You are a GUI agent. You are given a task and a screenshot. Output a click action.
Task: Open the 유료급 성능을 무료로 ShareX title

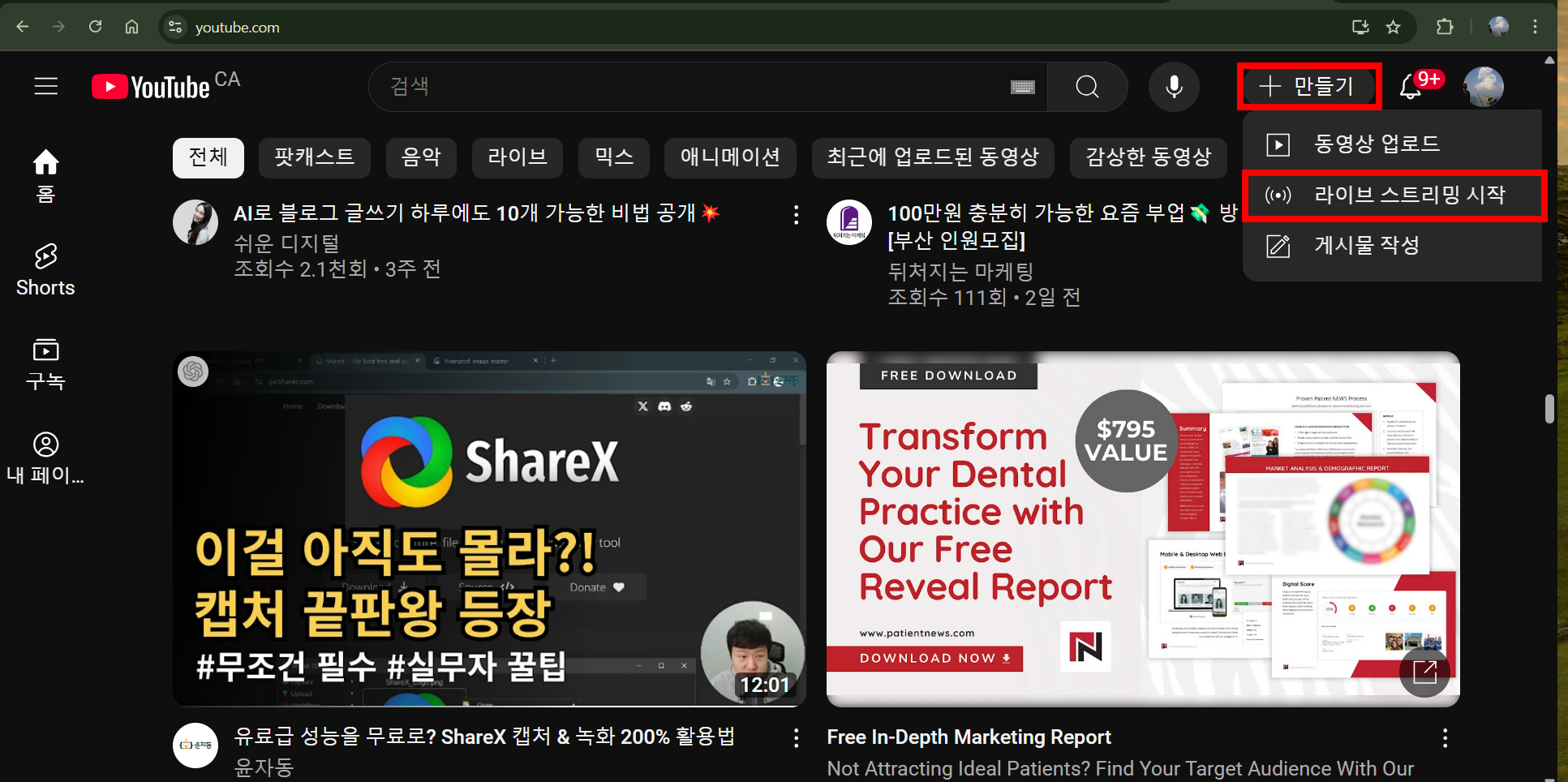pyautogui.click(x=484, y=737)
